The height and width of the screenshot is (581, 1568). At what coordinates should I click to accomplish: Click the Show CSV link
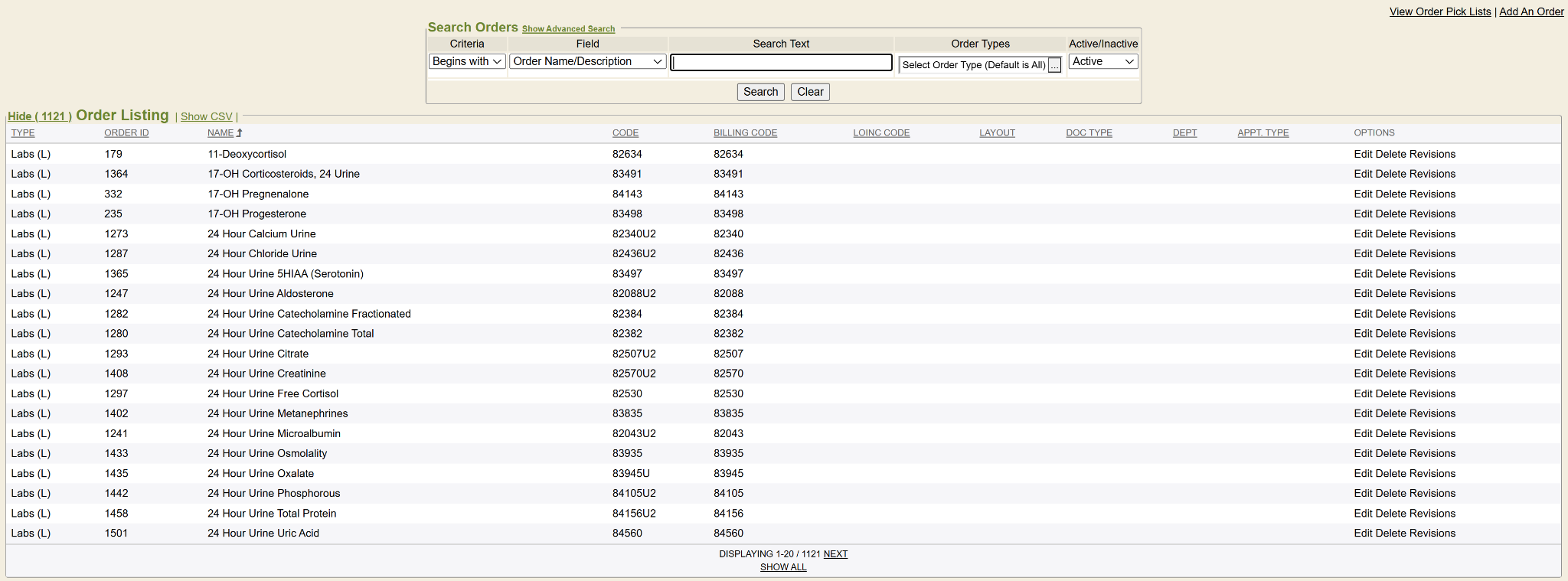pos(206,116)
